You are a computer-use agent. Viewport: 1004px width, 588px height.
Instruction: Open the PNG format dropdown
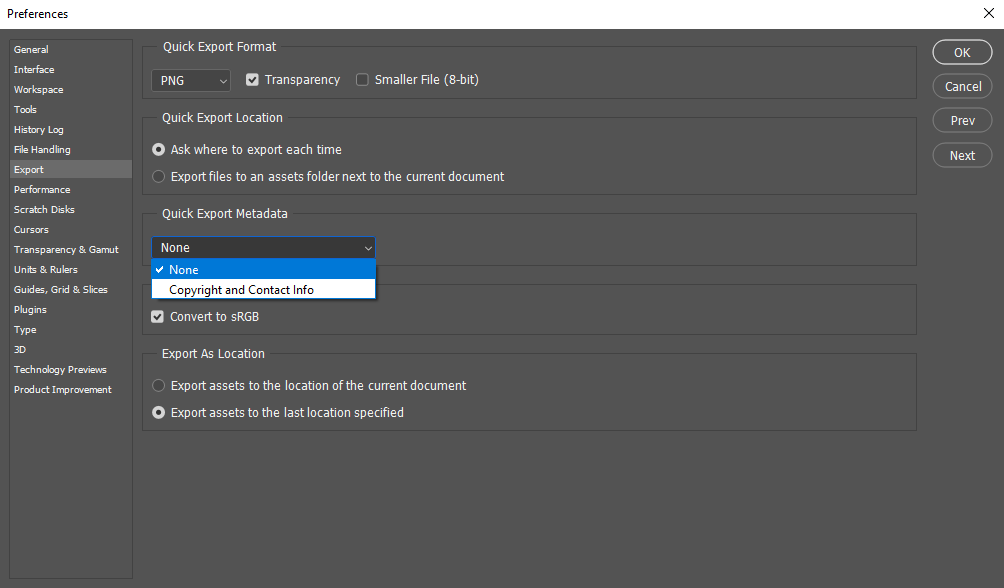190,79
